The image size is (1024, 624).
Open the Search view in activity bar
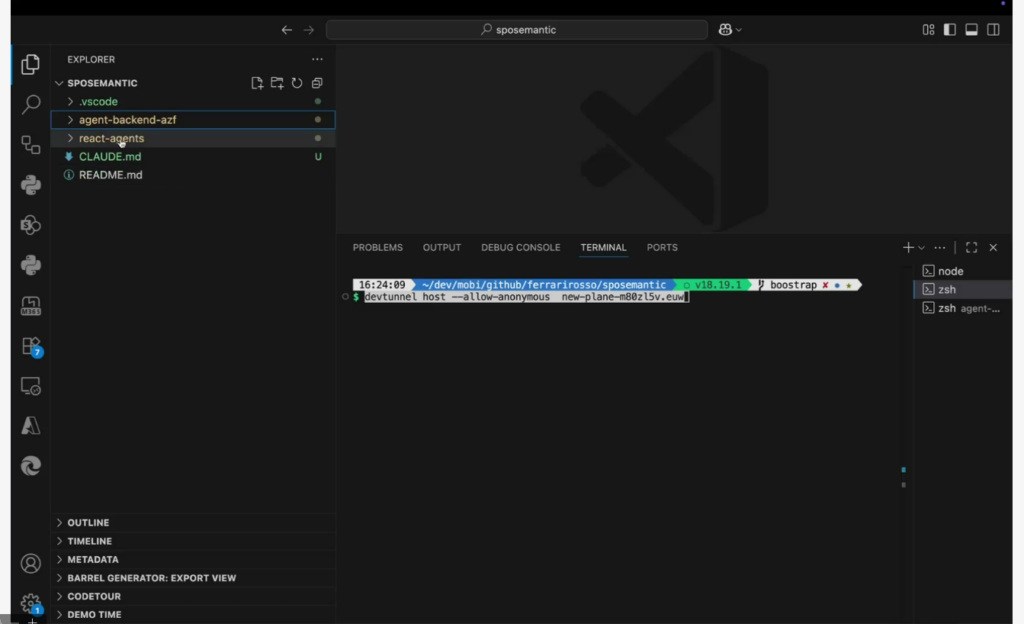coord(30,104)
